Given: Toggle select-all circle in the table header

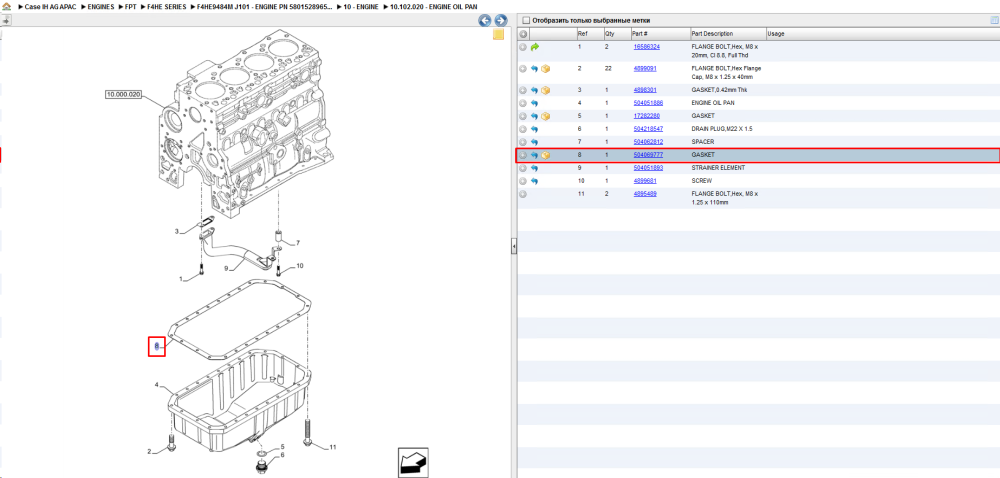Looking at the screenshot, I should (x=523, y=34).
